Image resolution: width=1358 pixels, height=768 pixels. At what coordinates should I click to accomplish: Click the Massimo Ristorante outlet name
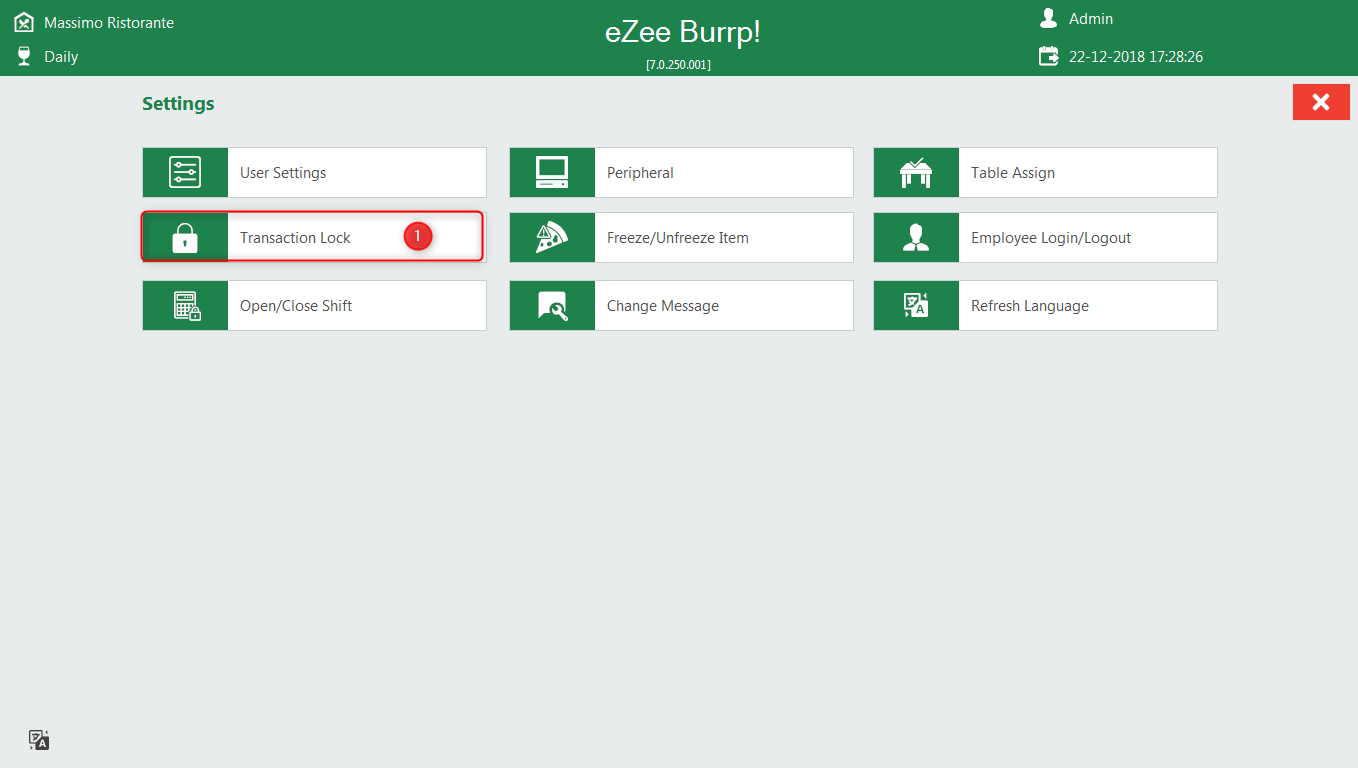109,22
